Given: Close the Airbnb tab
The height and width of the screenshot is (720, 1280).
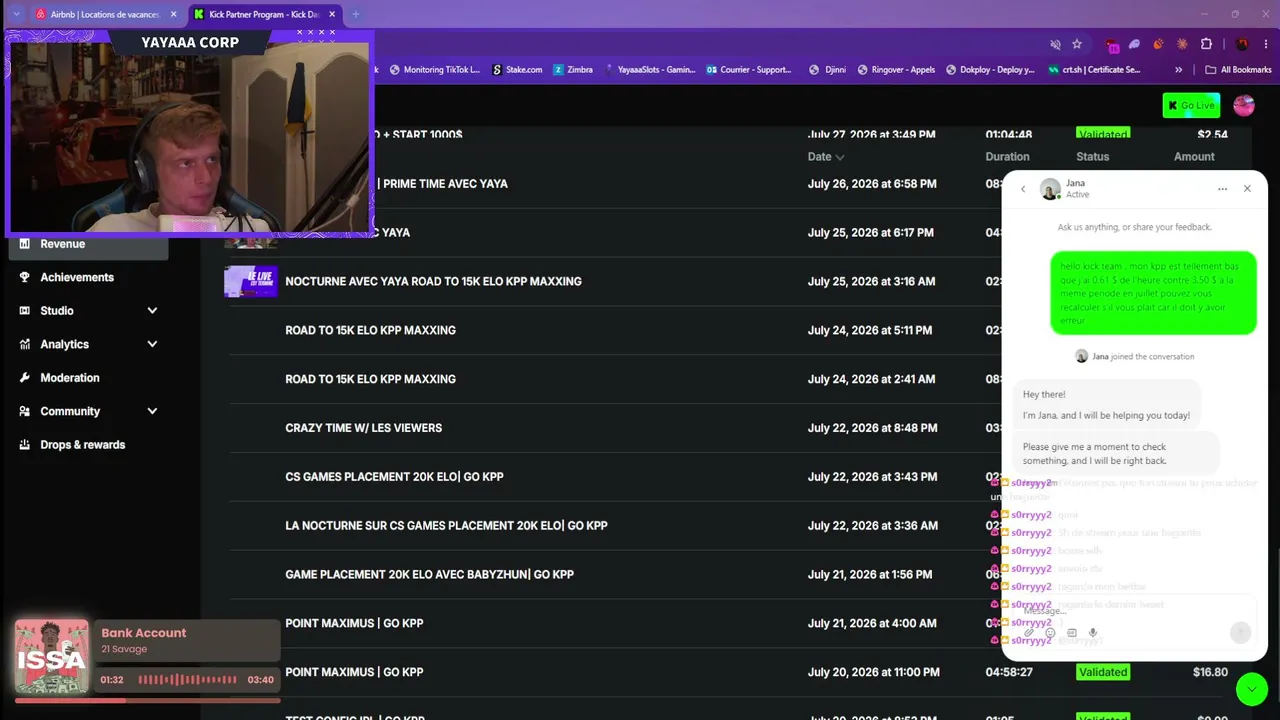Looking at the screenshot, I should coord(174,14).
